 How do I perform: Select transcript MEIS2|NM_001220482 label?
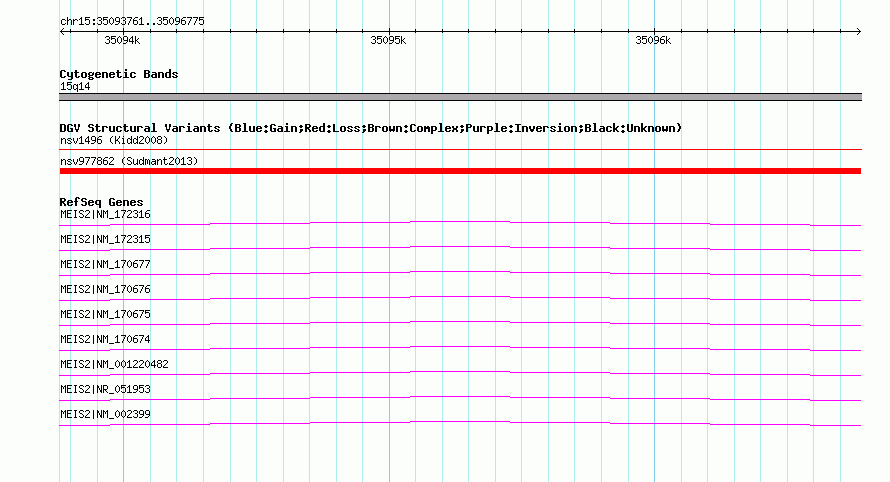pyautogui.click(x=115, y=364)
